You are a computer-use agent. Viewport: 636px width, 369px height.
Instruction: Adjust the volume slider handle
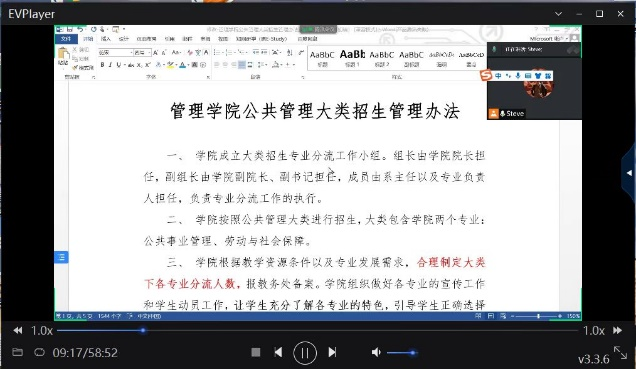[x=413, y=353]
